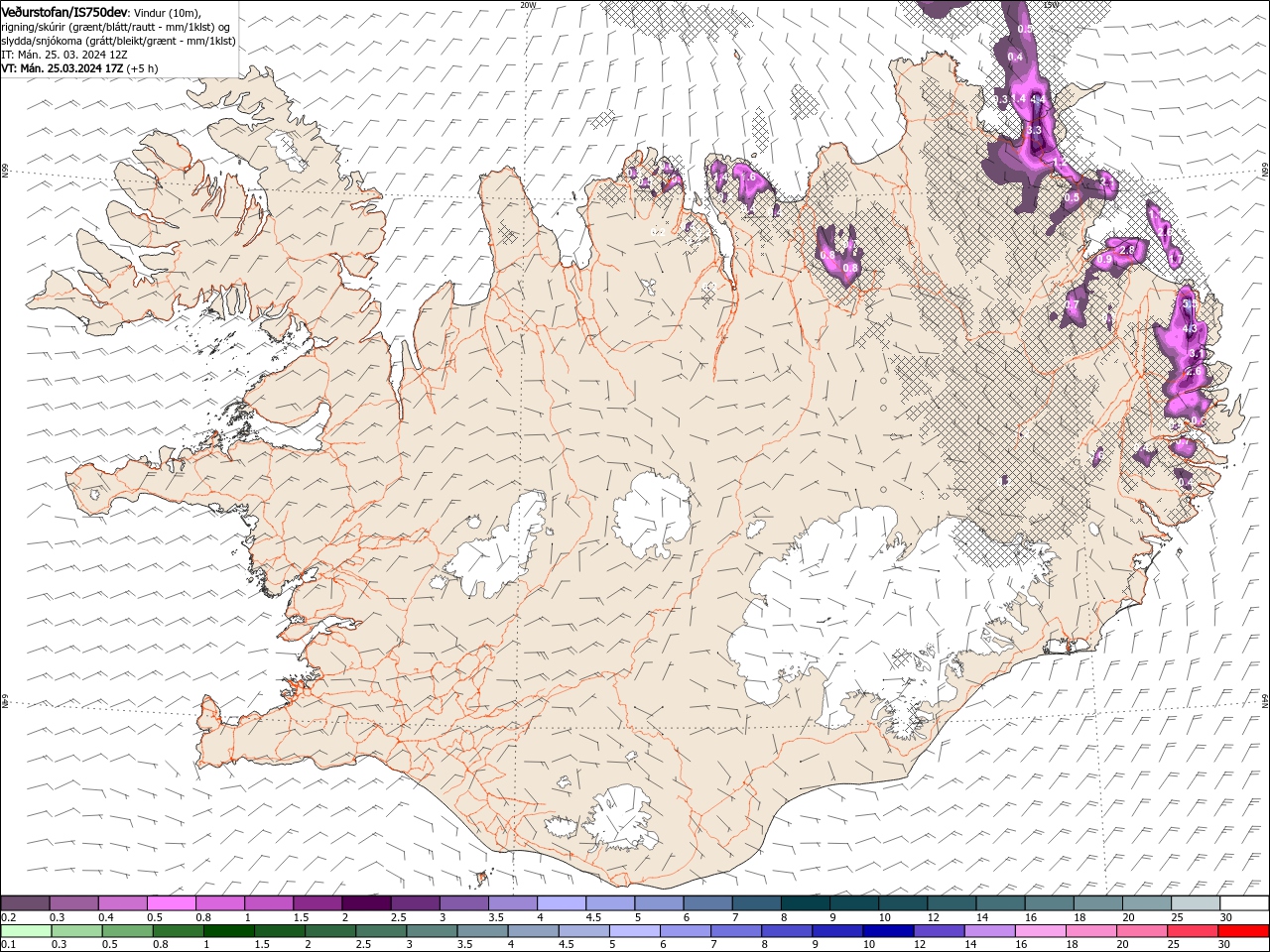The image size is (1270, 952).
Task: Pick the pale periwinkle 5 swatch, lower legend
Action: pyautogui.click(x=634, y=931)
